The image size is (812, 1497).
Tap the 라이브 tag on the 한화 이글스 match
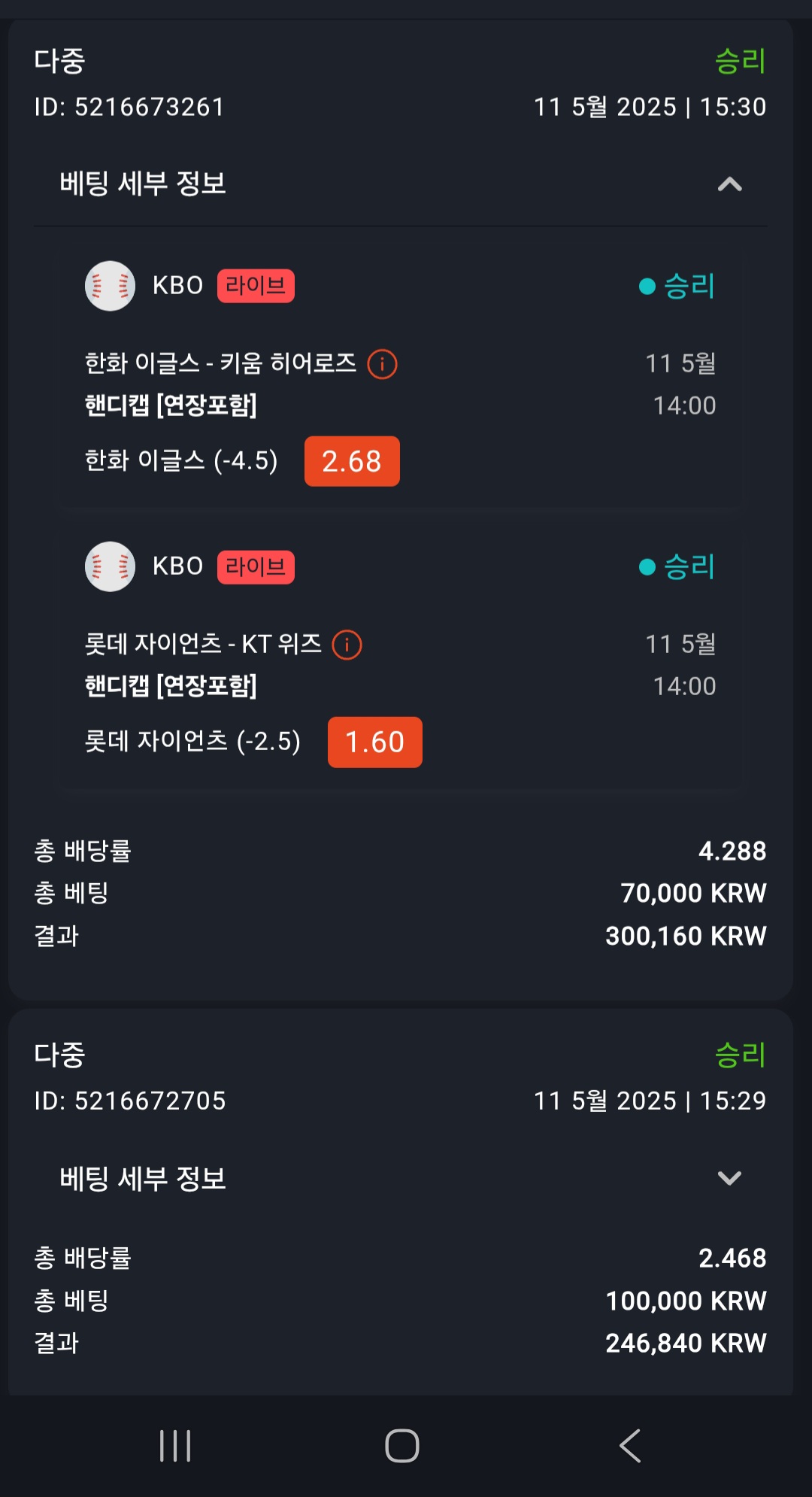pos(256,286)
